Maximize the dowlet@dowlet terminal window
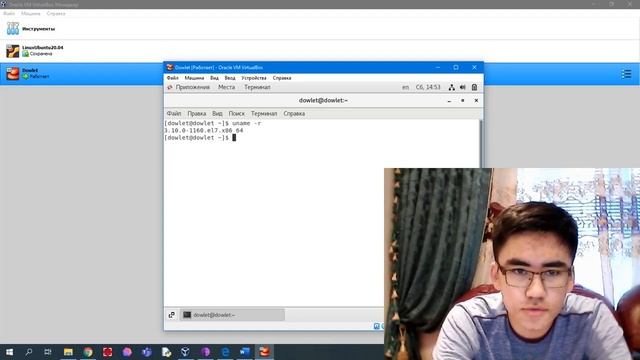 pyautogui.click(x=463, y=100)
